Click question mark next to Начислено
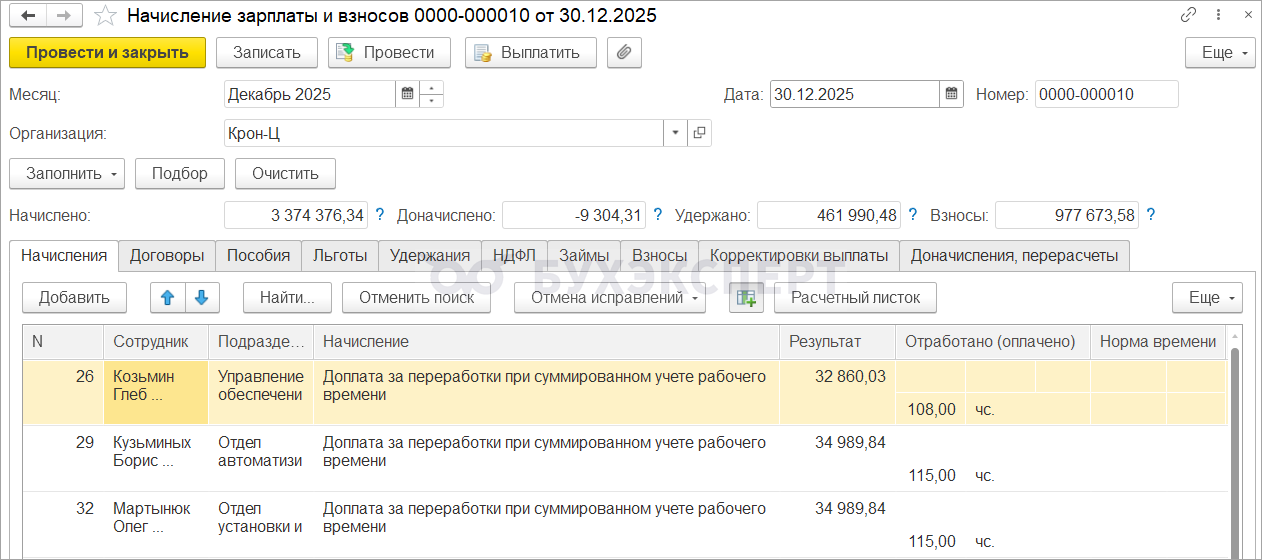The width and height of the screenshot is (1262, 560). point(380,214)
